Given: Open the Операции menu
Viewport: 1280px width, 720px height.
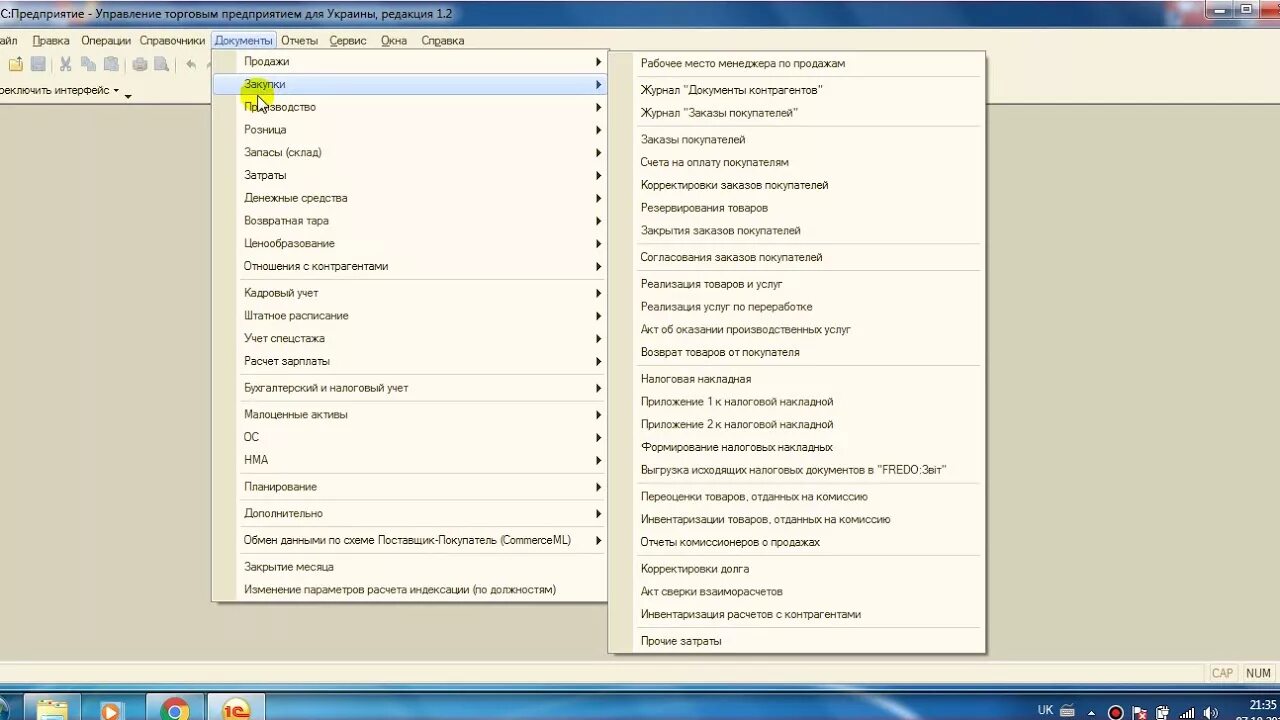Looking at the screenshot, I should pos(106,41).
